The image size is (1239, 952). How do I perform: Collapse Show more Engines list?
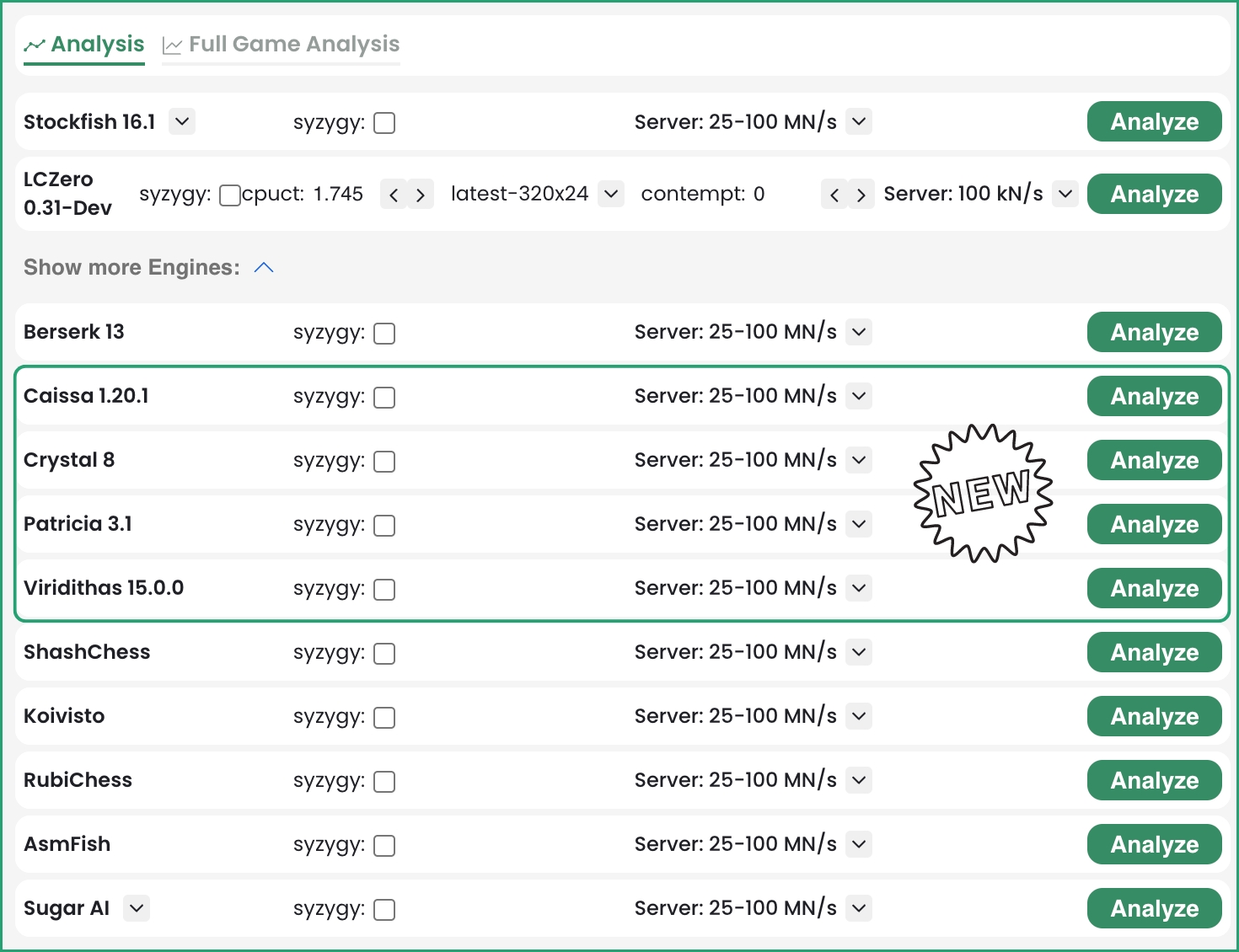point(264,267)
